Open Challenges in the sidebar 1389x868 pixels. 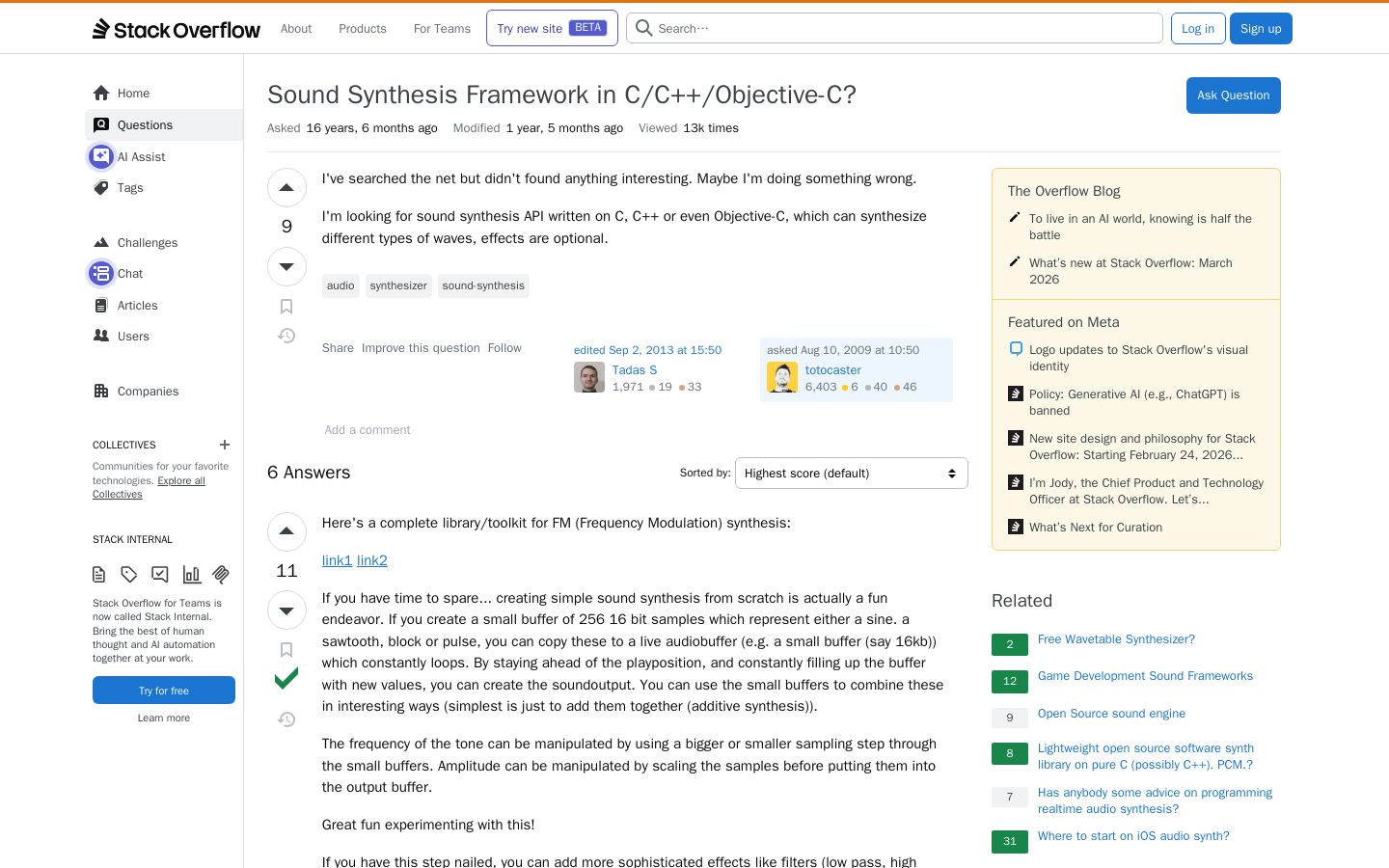164,243
